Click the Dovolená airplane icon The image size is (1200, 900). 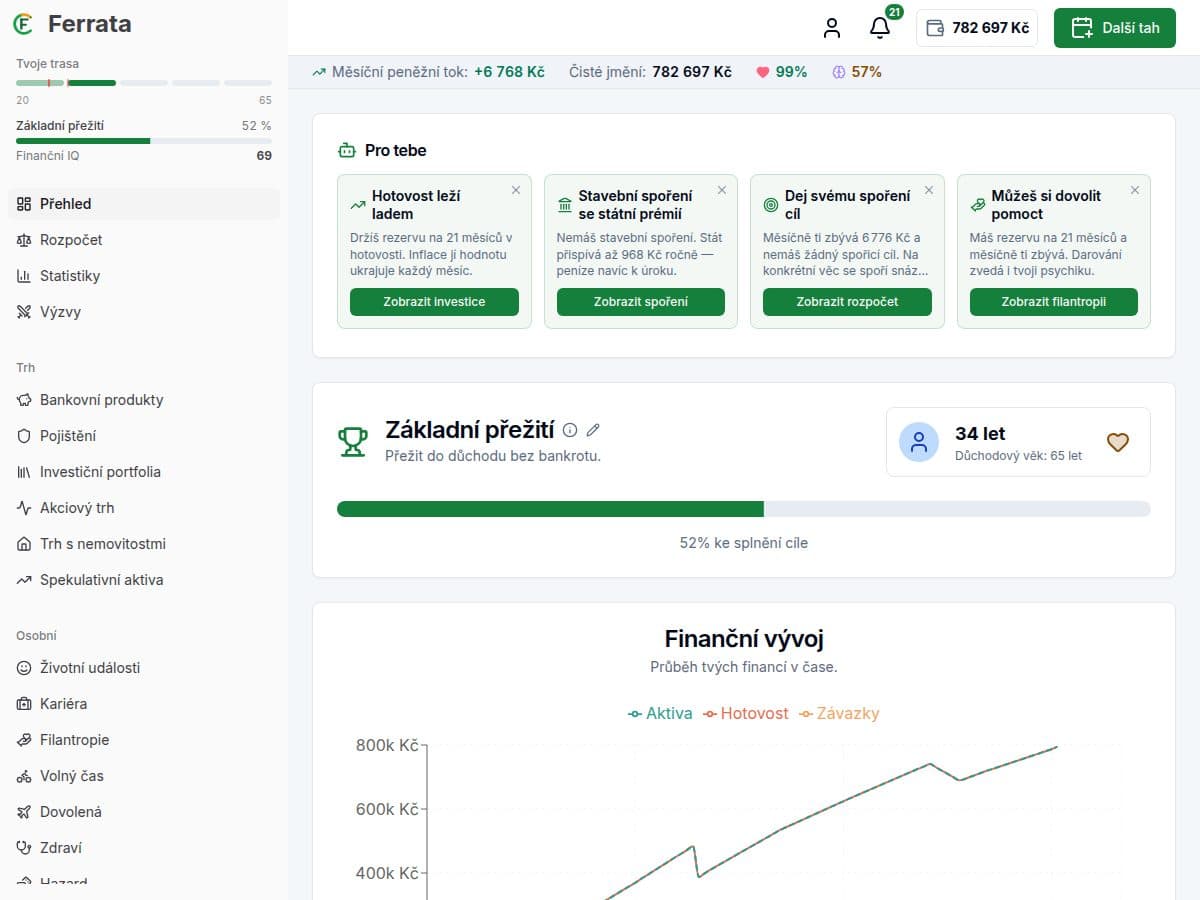[24, 812]
